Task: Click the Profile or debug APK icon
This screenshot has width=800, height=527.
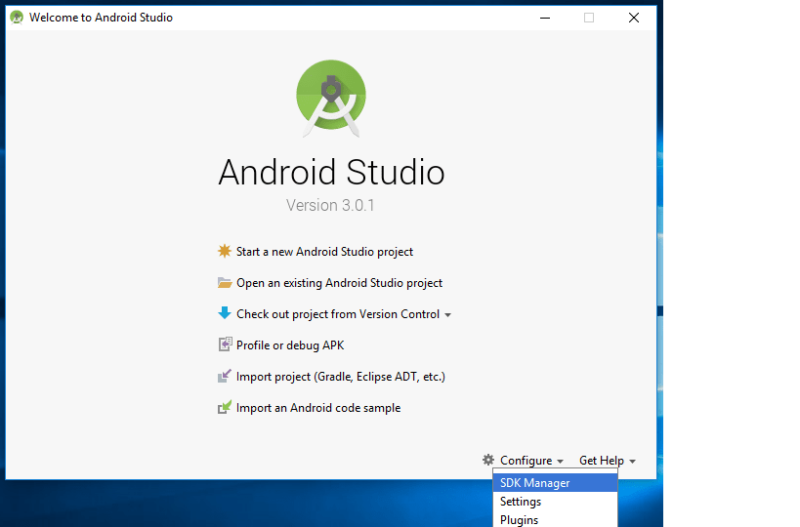Action: (224, 345)
